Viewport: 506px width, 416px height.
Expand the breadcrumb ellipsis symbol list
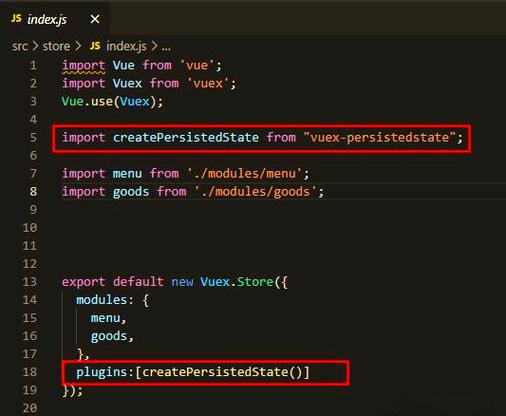[x=166, y=47]
